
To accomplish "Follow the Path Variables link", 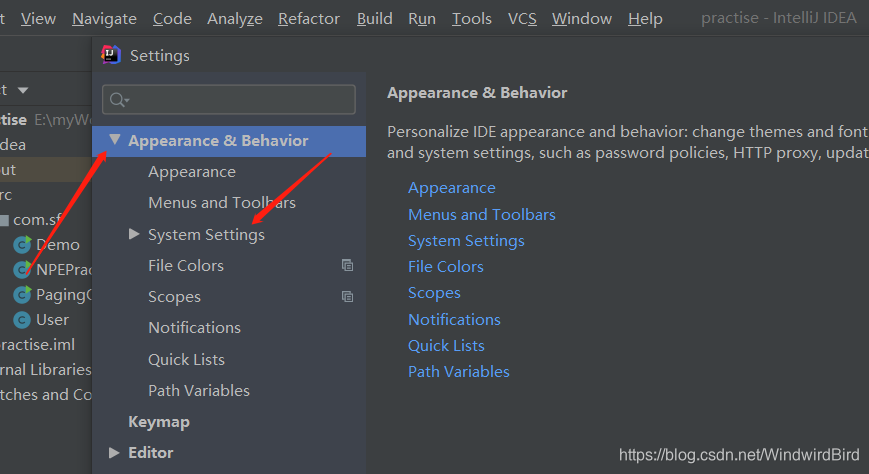I will click(x=458, y=371).
